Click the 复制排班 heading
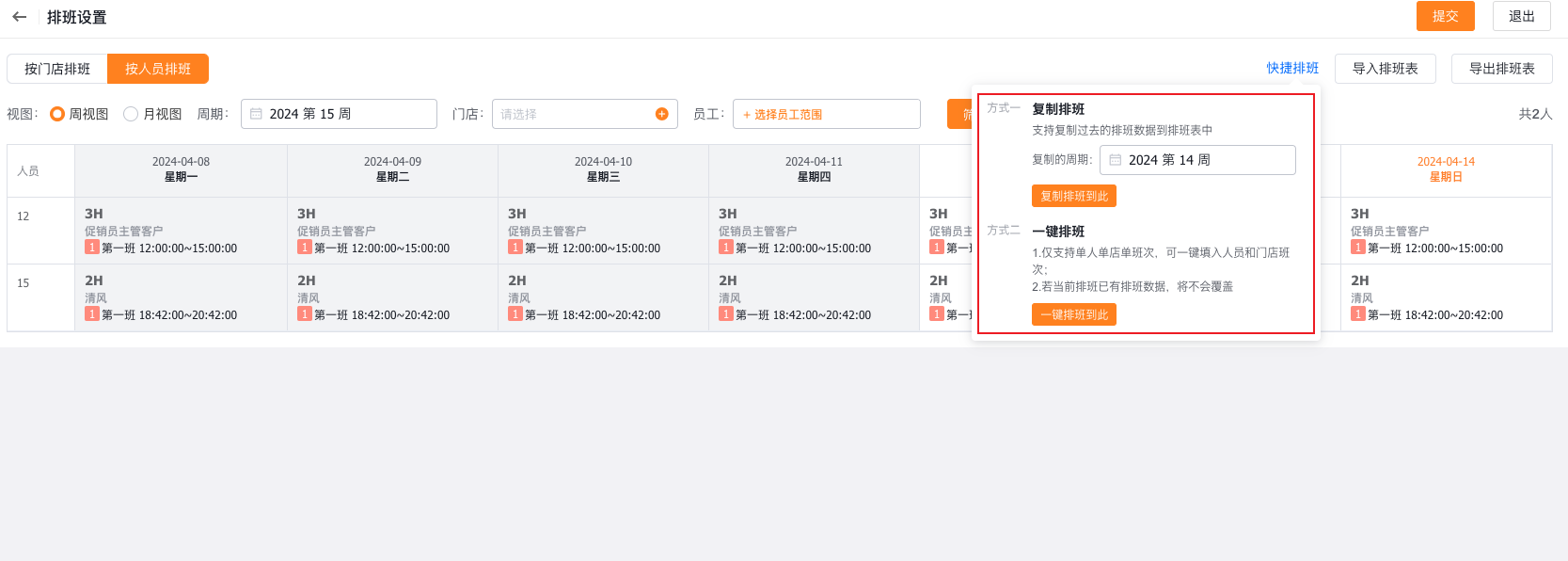Viewport: 1568px width, 561px height. (x=1058, y=109)
